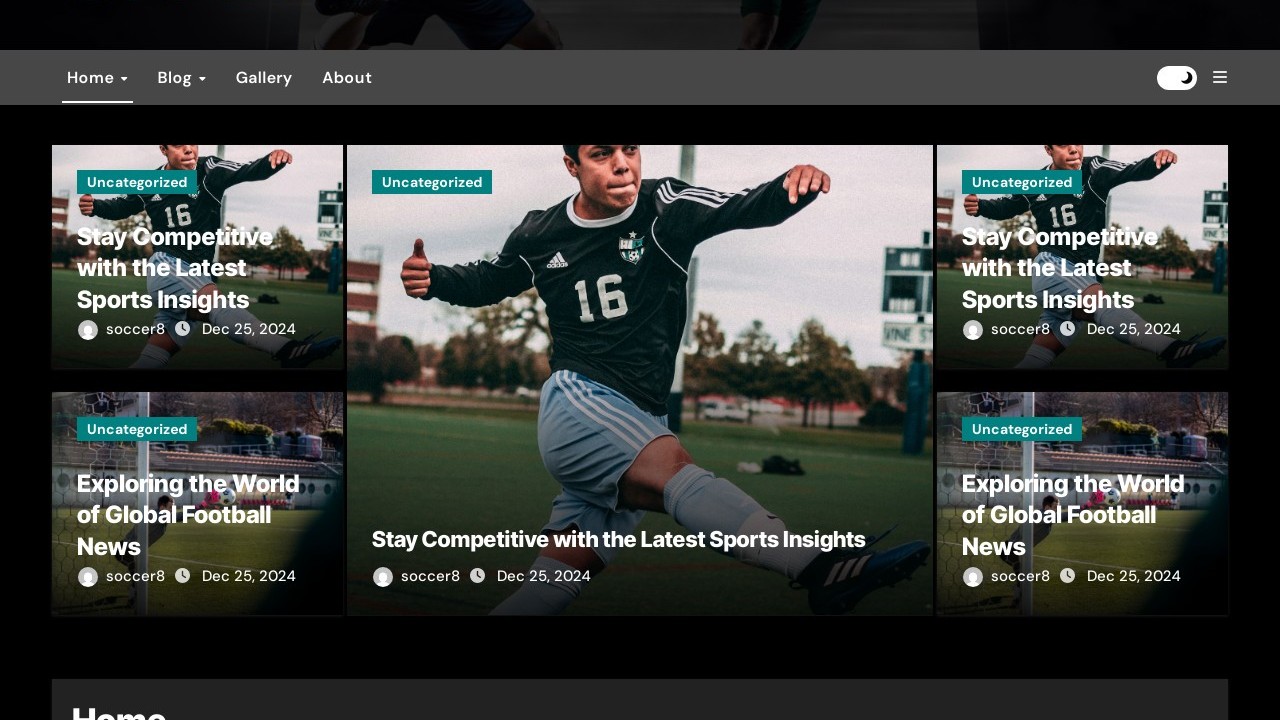Open center post title Stay Competitive link
This screenshot has width=1280, height=720.
(618, 540)
